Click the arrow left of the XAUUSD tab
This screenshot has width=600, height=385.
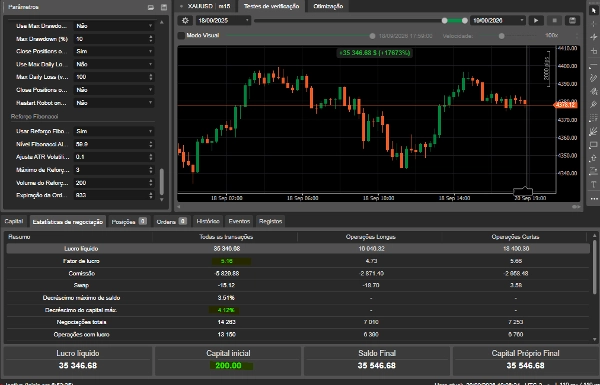click(181, 6)
